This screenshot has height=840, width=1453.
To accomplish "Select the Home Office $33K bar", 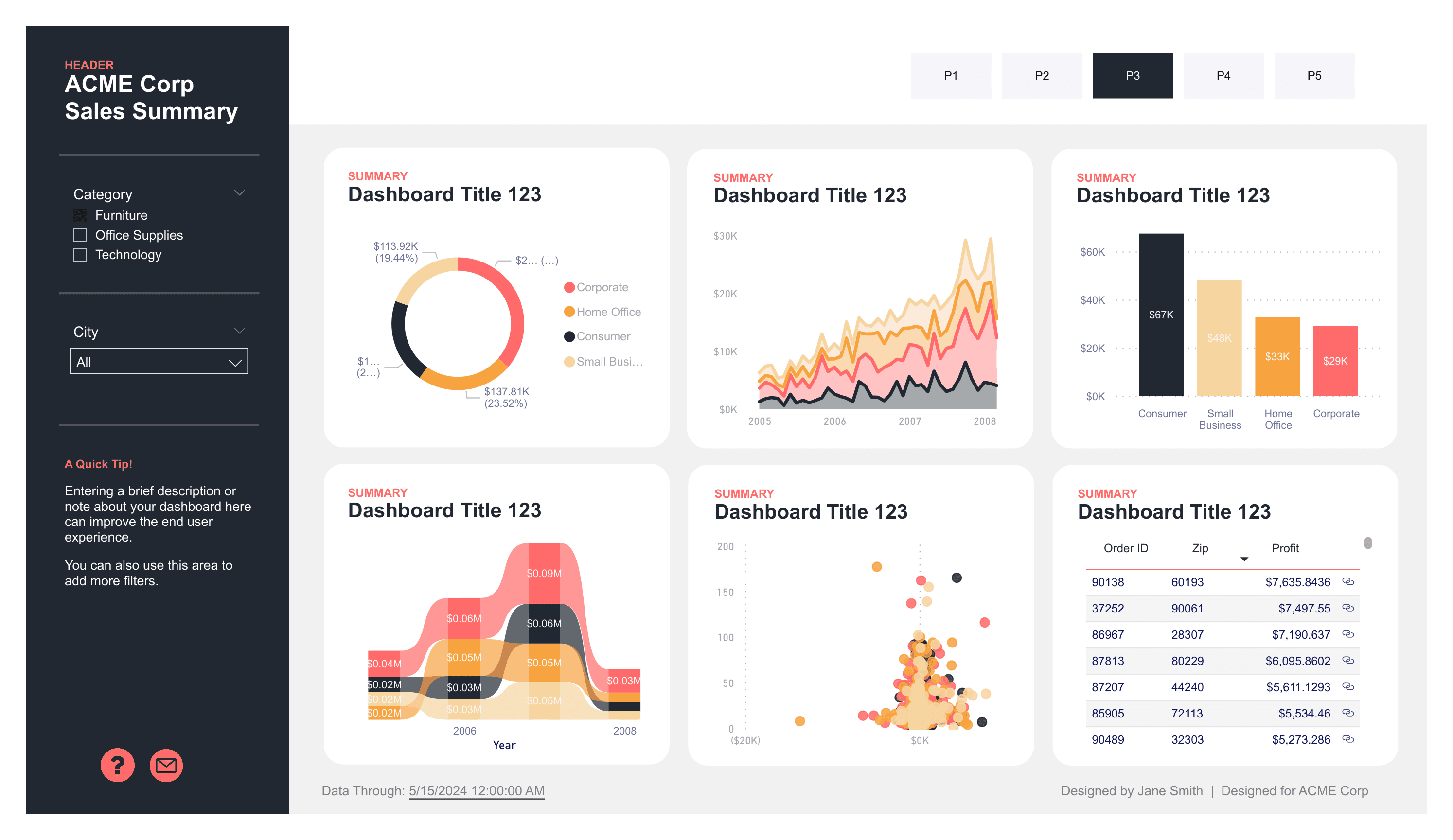I will coord(1277,356).
